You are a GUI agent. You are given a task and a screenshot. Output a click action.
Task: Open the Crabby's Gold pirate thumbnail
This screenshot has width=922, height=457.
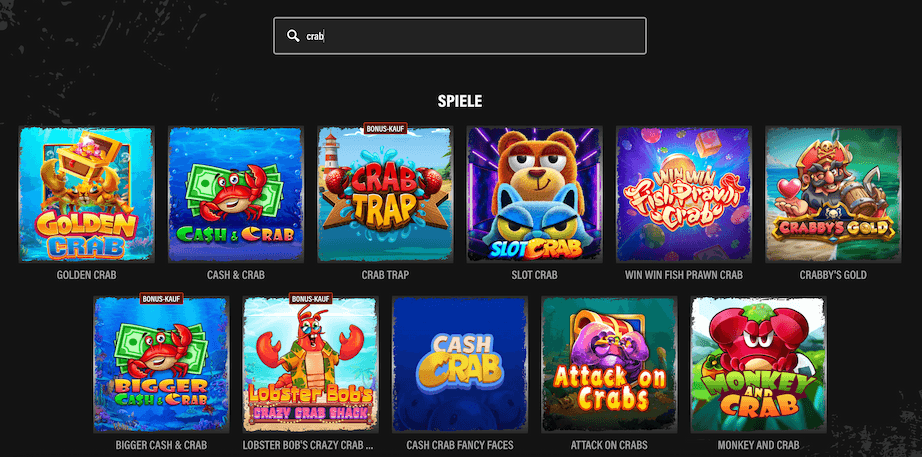[x=833, y=194]
